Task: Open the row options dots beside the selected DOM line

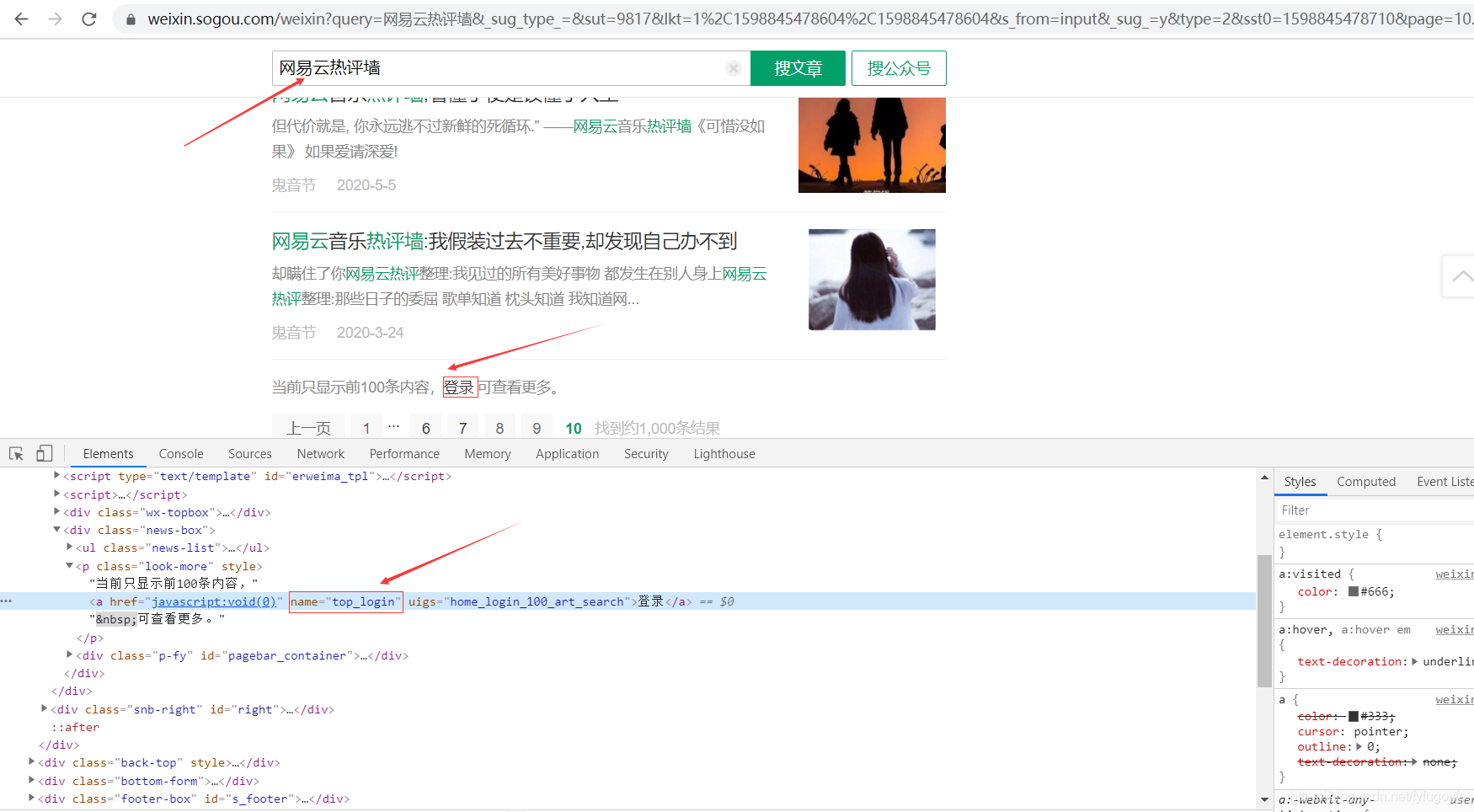Action: 7,601
